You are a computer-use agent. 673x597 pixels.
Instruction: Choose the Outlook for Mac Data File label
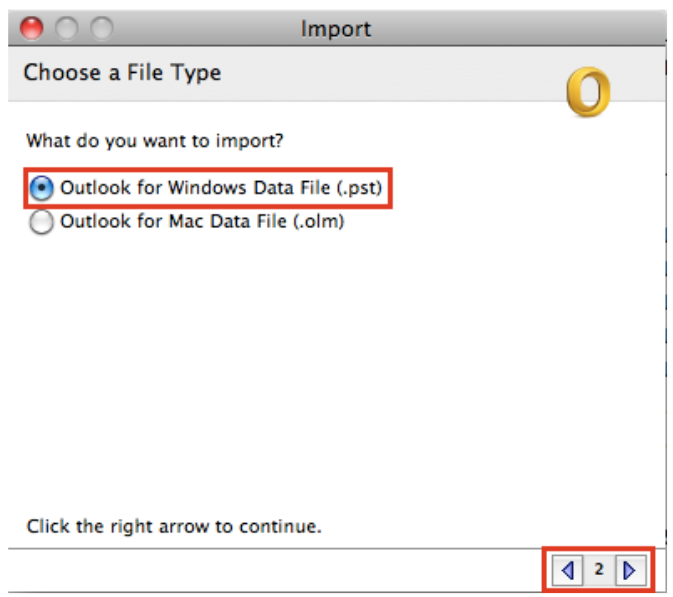[x=202, y=221]
